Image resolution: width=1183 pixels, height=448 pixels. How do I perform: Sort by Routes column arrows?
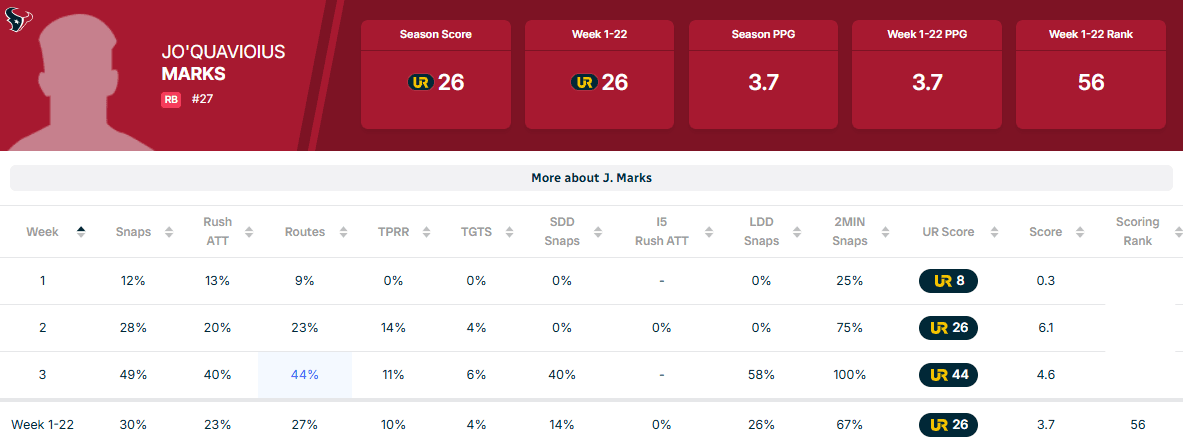point(344,232)
